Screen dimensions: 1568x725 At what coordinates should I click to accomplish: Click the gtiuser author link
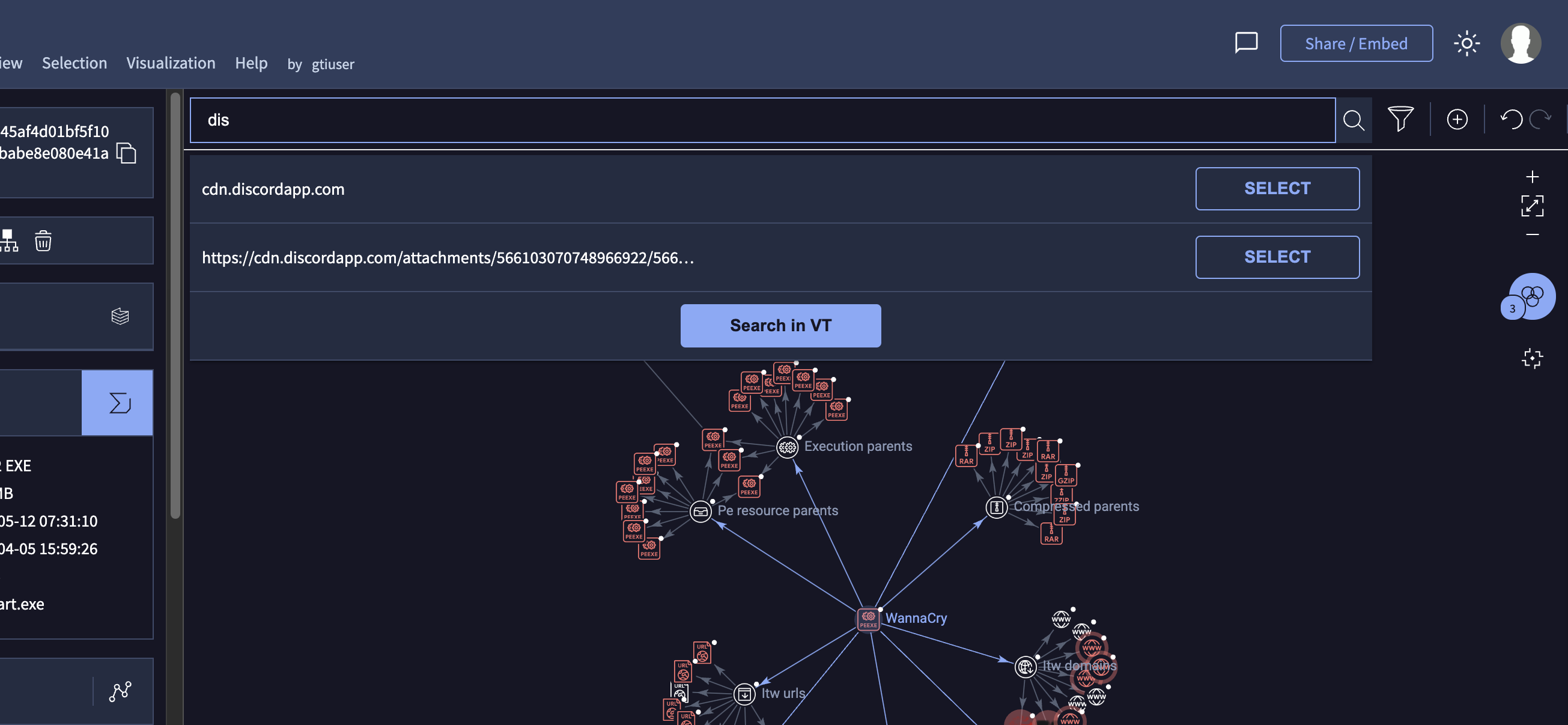(x=332, y=64)
